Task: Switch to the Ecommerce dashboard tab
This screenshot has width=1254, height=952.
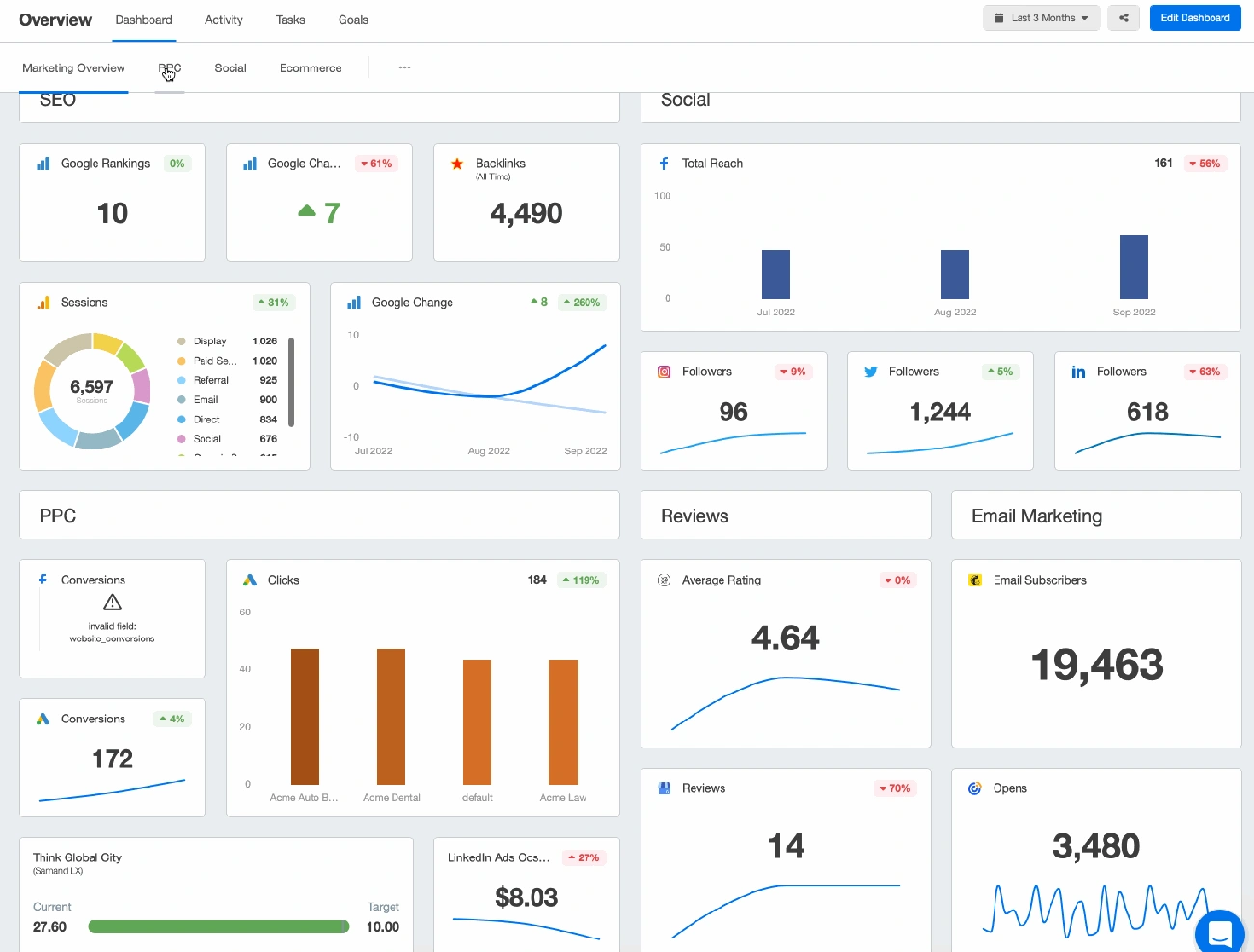Action: pos(310,68)
